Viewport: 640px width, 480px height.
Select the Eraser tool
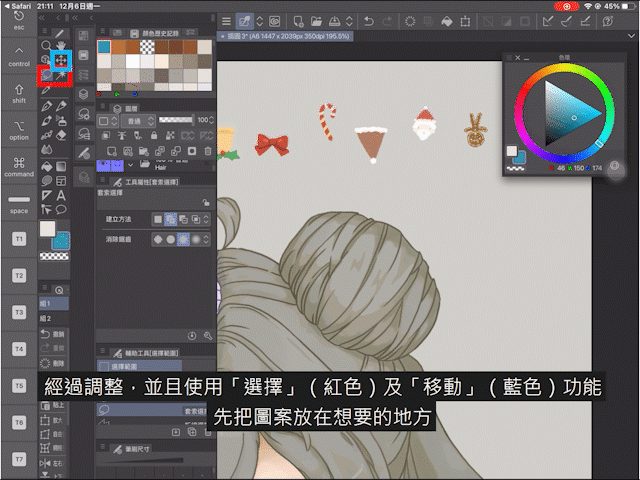tap(61, 135)
